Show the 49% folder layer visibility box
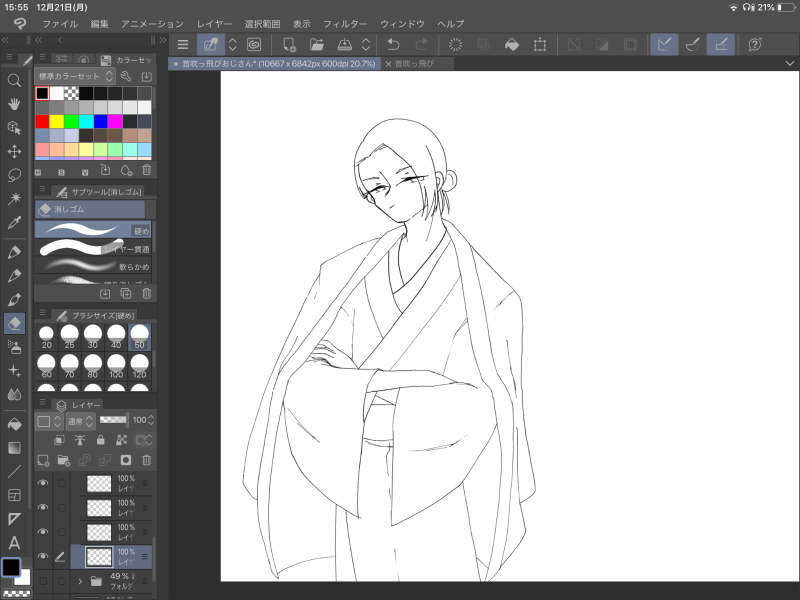 pos(43,581)
